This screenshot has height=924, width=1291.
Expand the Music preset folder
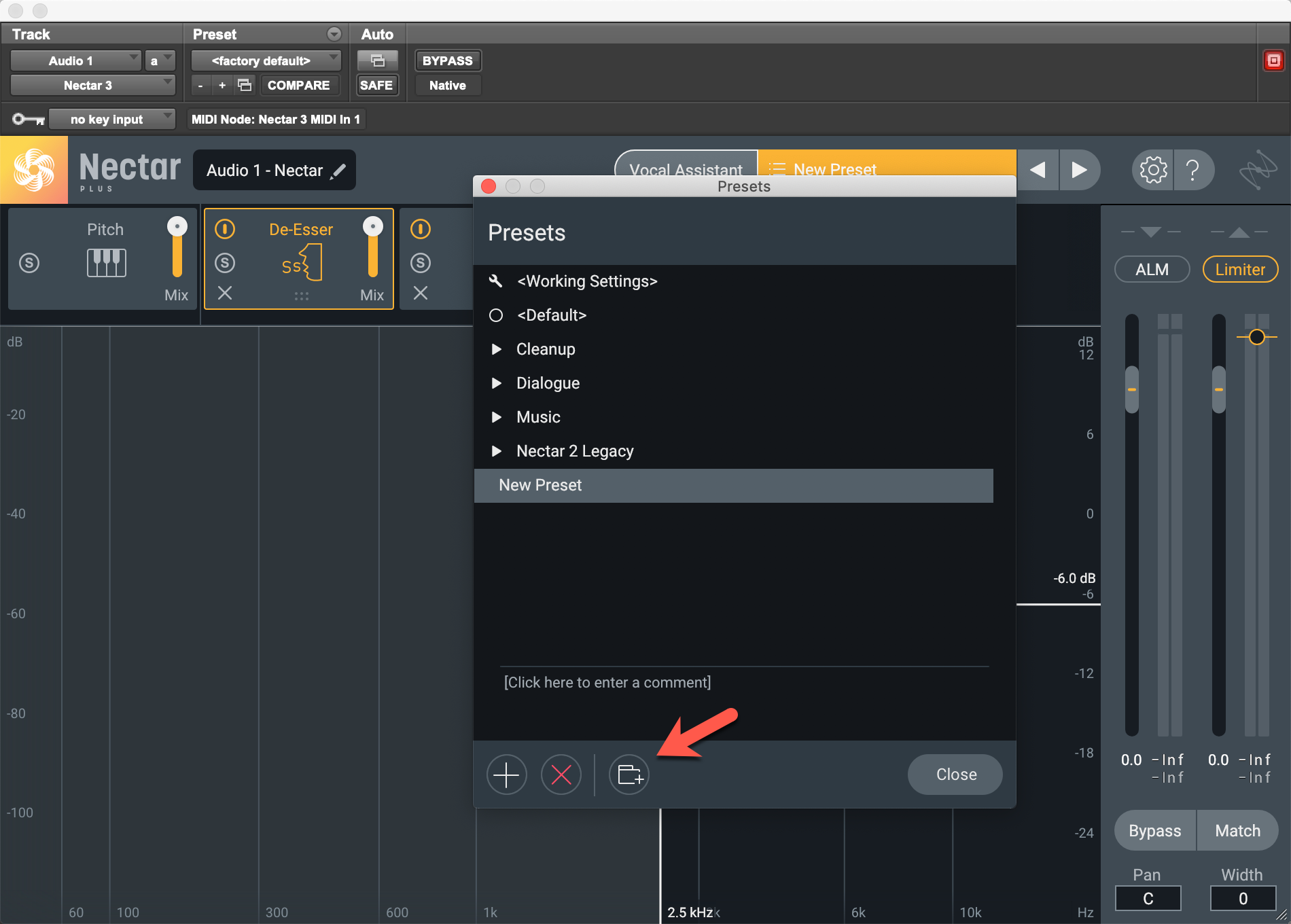(497, 417)
